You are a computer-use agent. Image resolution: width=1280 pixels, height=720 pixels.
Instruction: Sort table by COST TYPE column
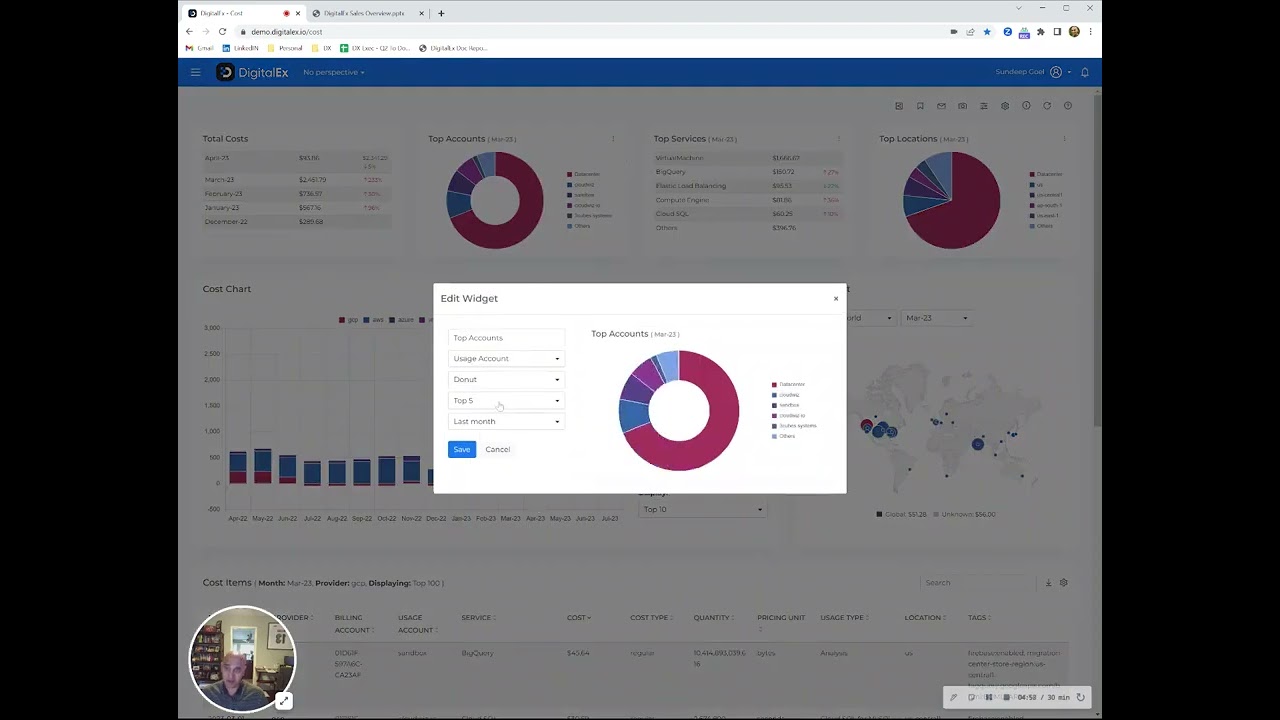pyautogui.click(x=651, y=618)
